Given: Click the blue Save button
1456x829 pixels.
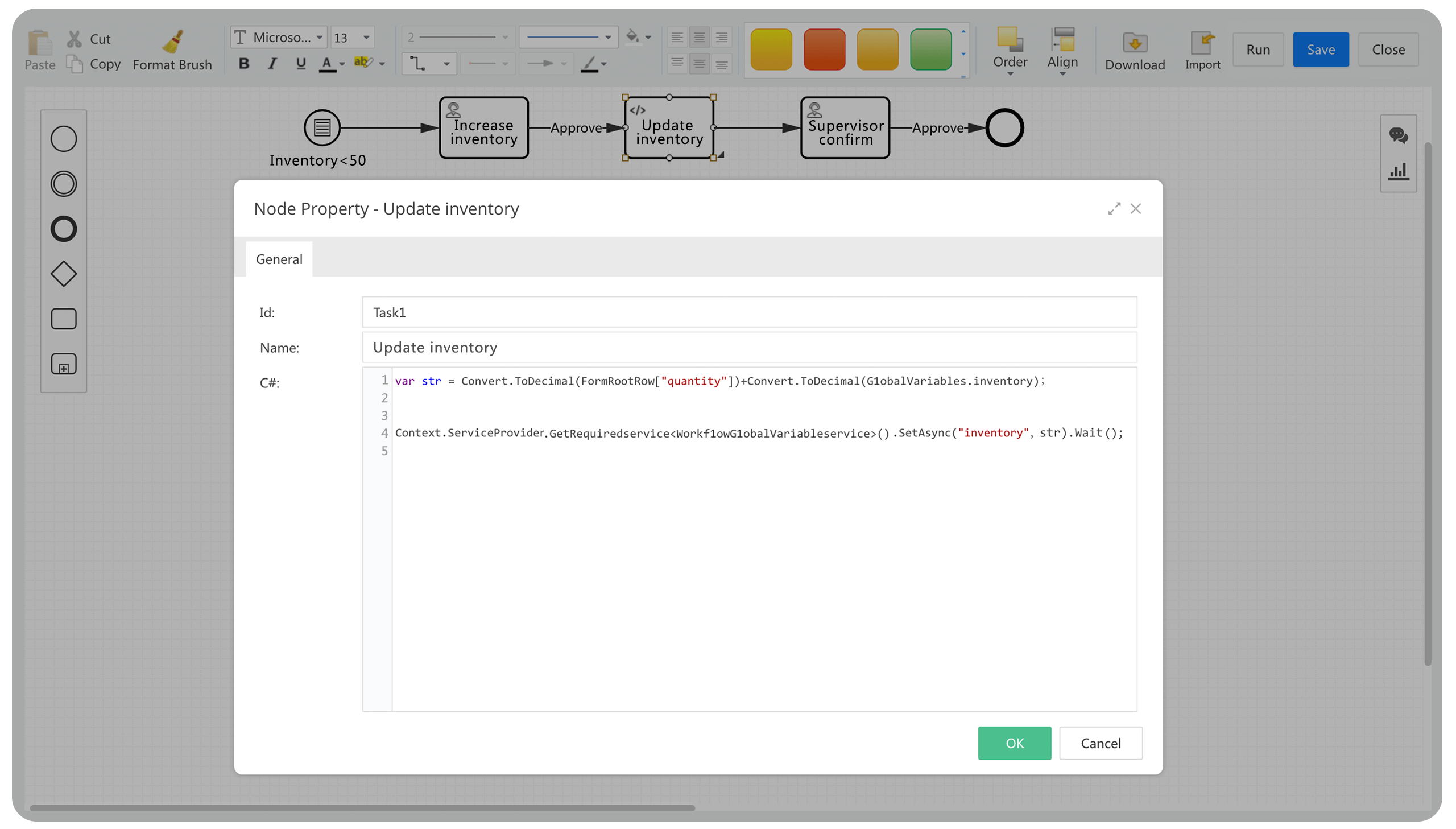Looking at the screenshot, I should point(1320,50).
